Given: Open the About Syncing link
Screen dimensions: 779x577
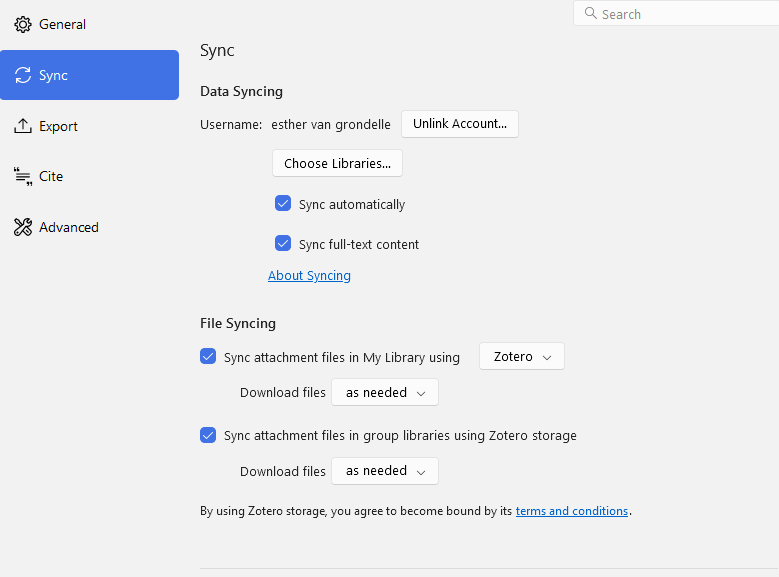Looking at the screenshot, I should coord(309,275).
